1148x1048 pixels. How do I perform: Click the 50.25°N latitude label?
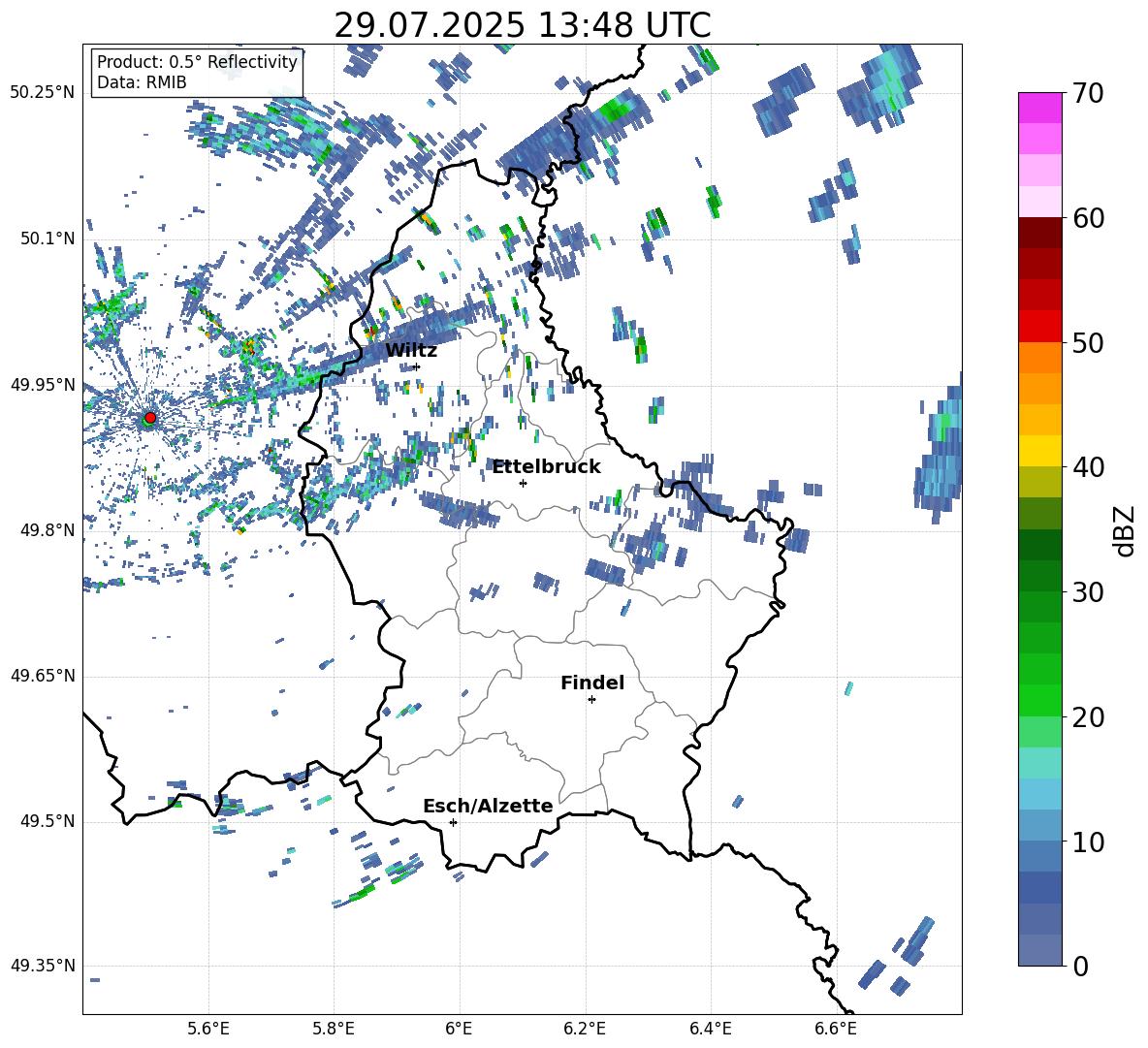coord(43,93)
